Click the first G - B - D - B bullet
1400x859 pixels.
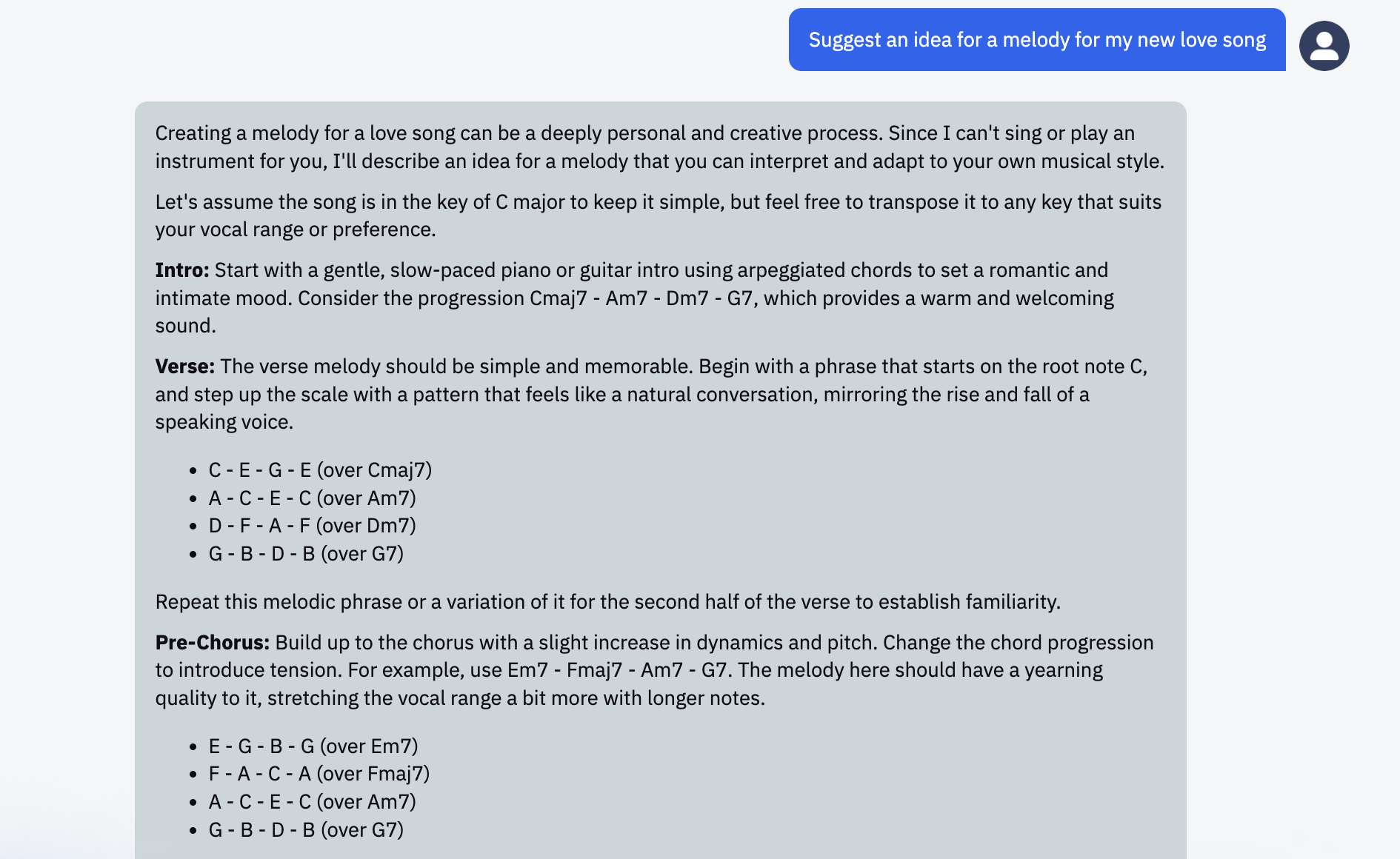[x=306, y=554]
